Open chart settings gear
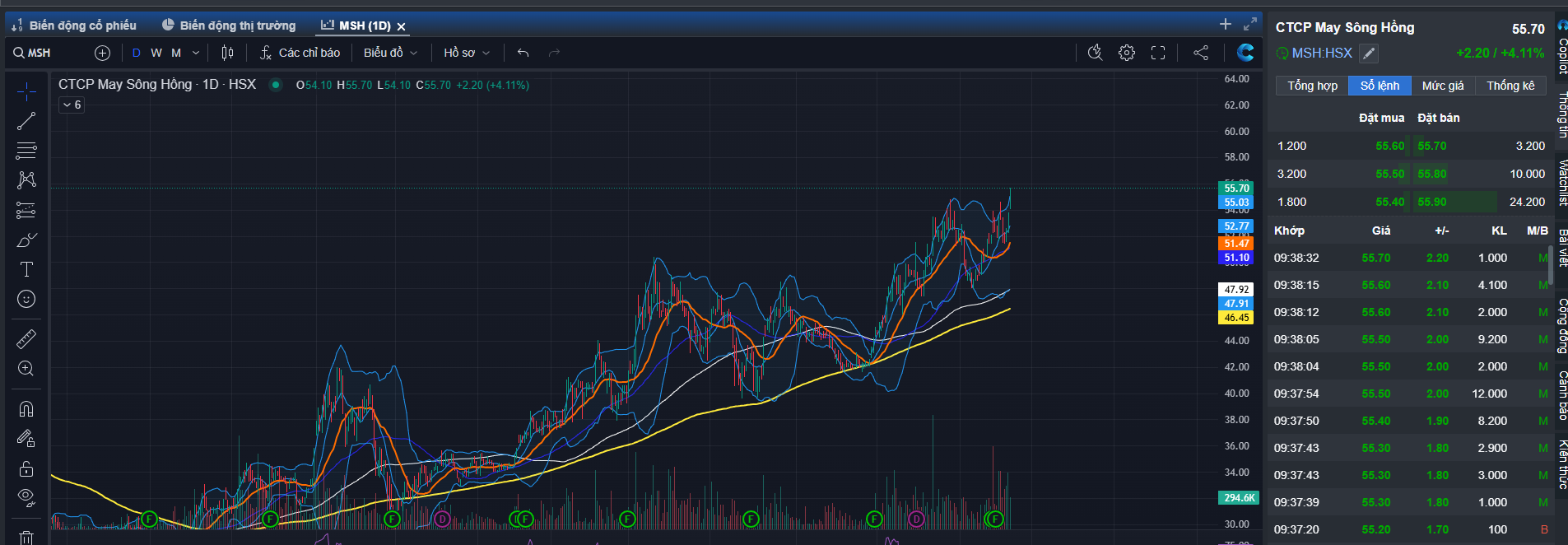 [1127, 53]
